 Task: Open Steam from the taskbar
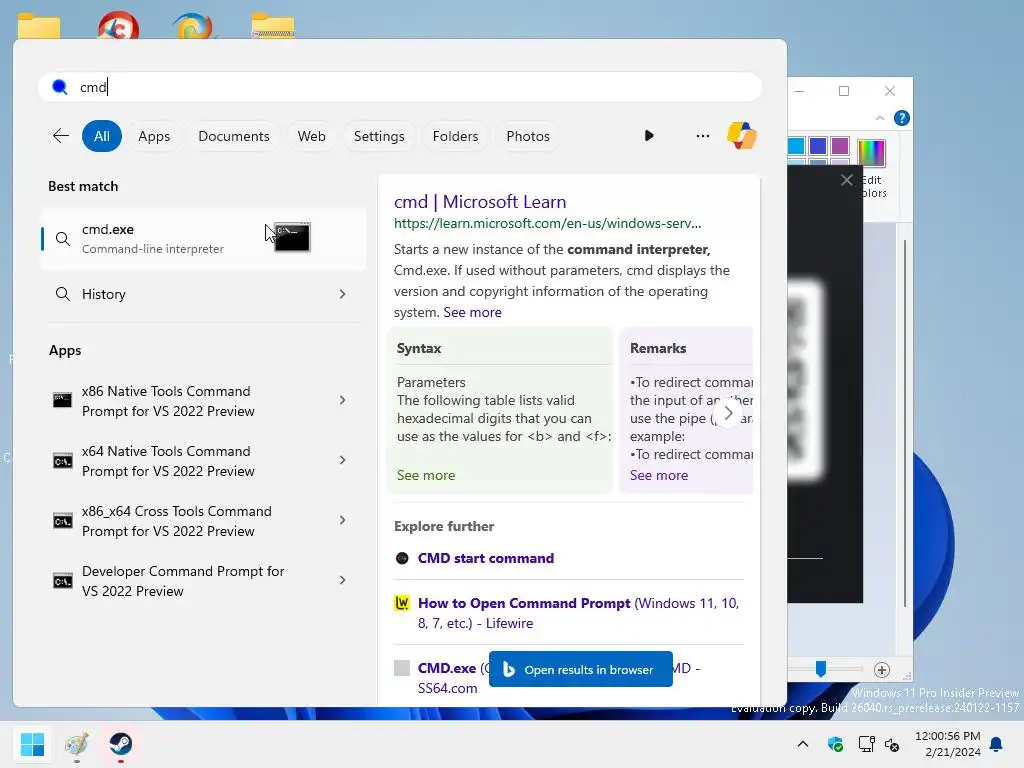pyautogui.click(x=120, y=744)
